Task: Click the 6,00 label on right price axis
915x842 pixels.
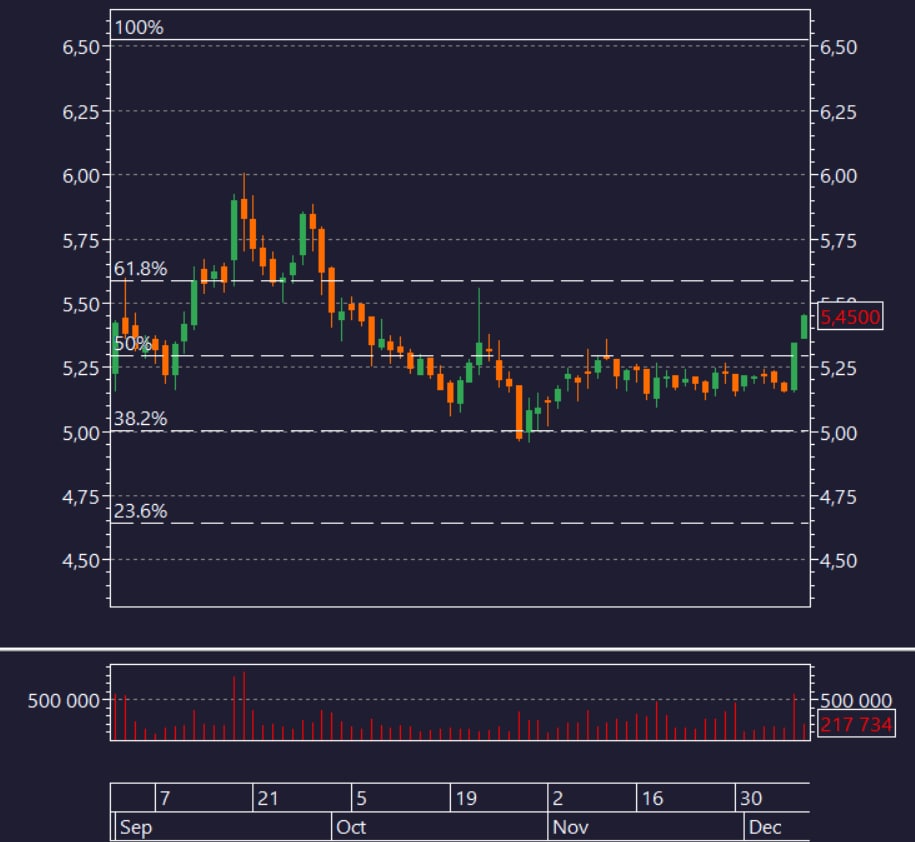Action: (x=839, y=176)
